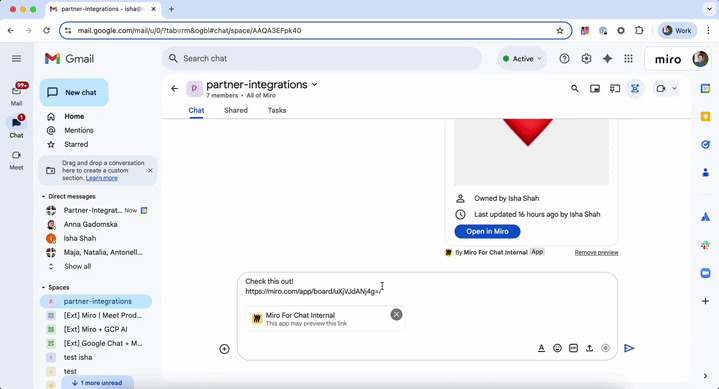Open the GIF picker icon
This screenshot has width=719, height=389.
point(573,348)
